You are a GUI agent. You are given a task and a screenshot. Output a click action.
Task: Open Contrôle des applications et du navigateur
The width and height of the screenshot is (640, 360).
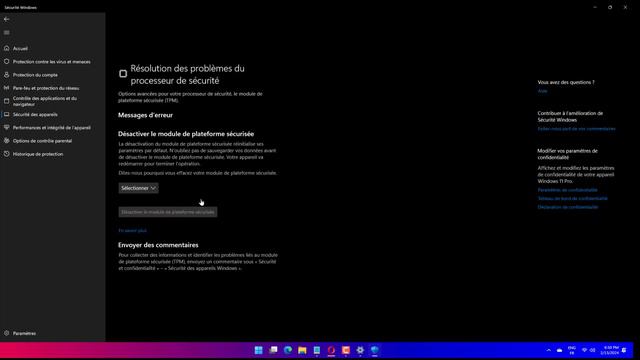point(44,101)
